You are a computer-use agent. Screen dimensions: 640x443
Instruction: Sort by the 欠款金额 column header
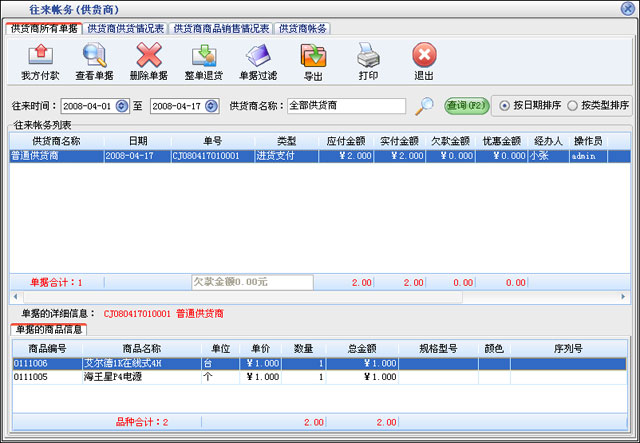(x=450, y=142)
